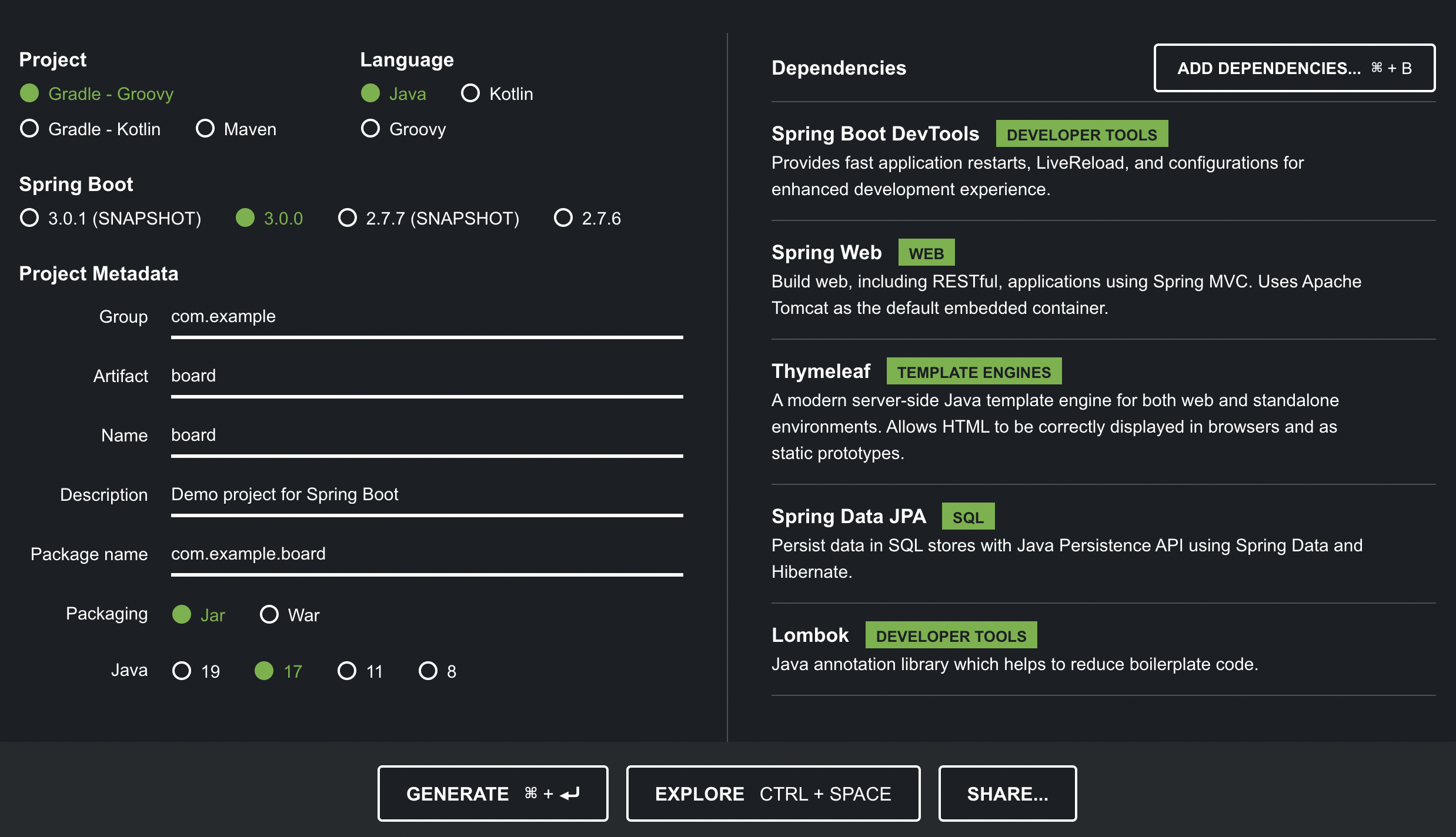Screen dimensions: 1456x837
Task: Focus the Description input field
Action: click(x=426, y=495)
